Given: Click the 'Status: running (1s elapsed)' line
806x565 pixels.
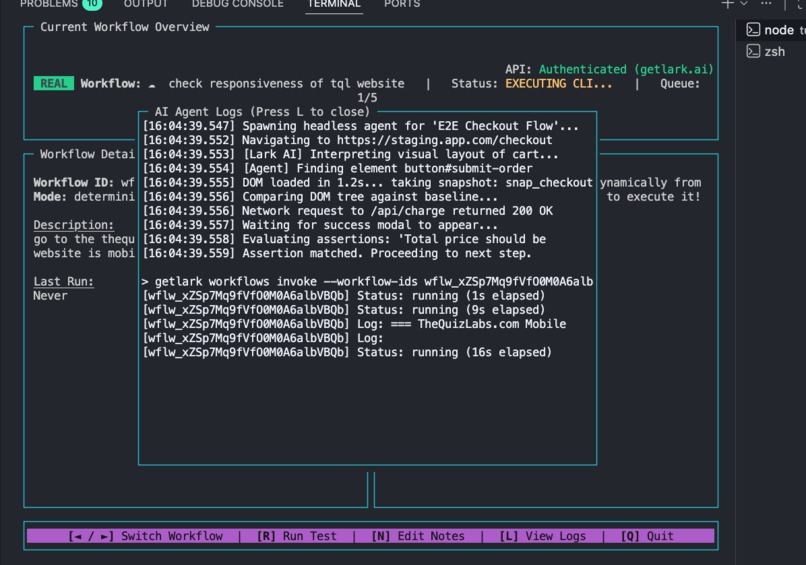Looking at the screenshot, I should [344, 296].
